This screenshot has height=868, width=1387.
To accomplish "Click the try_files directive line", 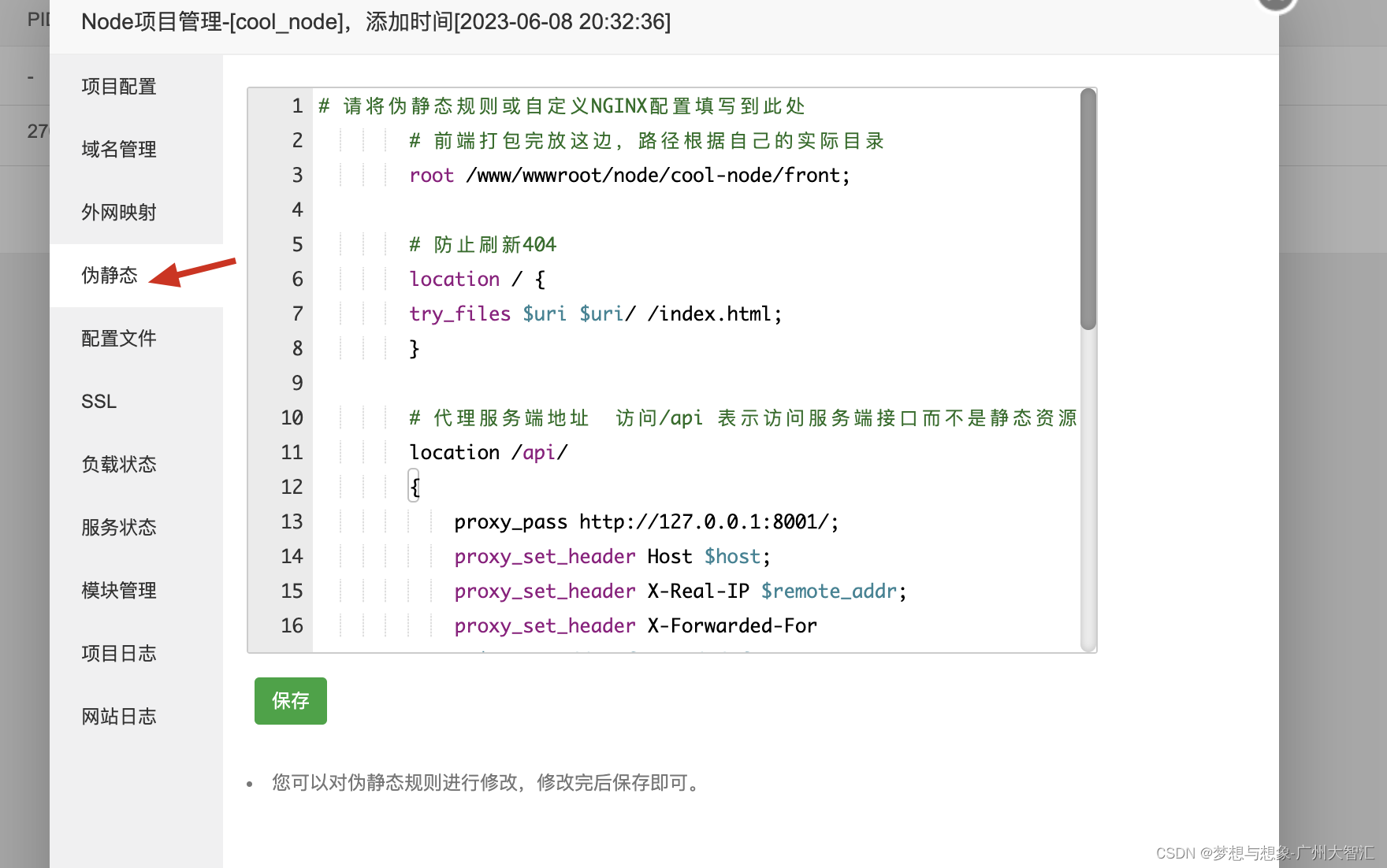I will point(596,314).
